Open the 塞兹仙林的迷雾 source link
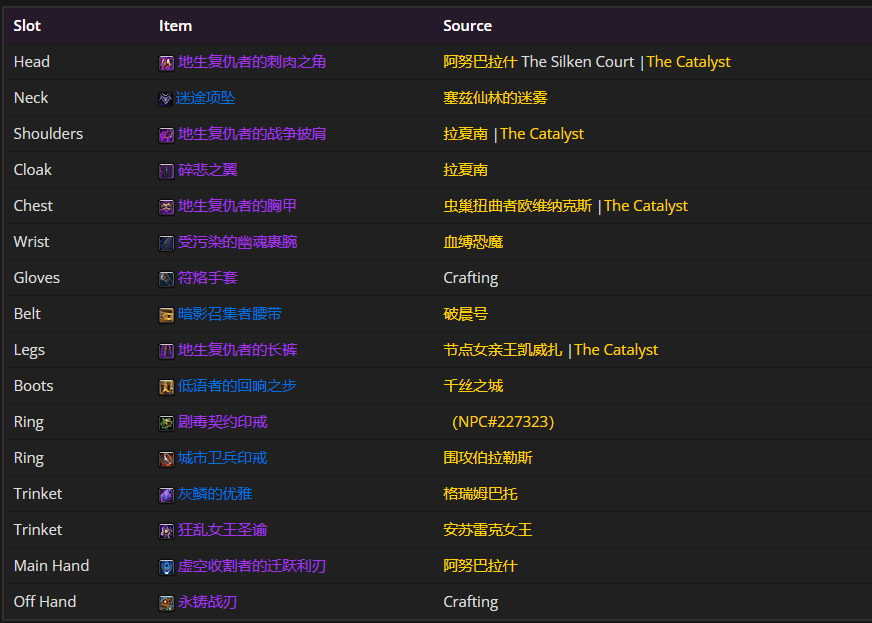This screenshot has width=872, height=623. pos(495,98)
